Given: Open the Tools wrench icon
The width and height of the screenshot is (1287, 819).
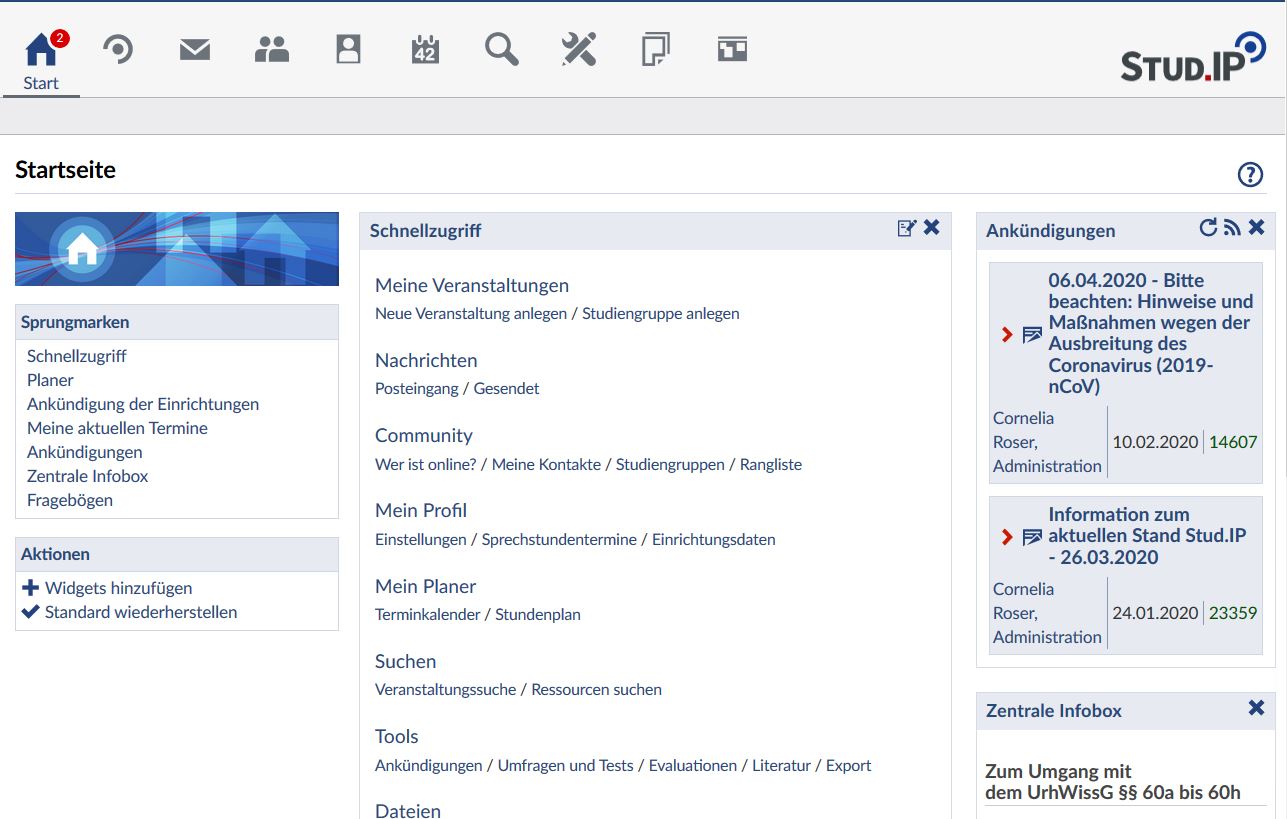Looking at the screenshot, I should [578, 46].
